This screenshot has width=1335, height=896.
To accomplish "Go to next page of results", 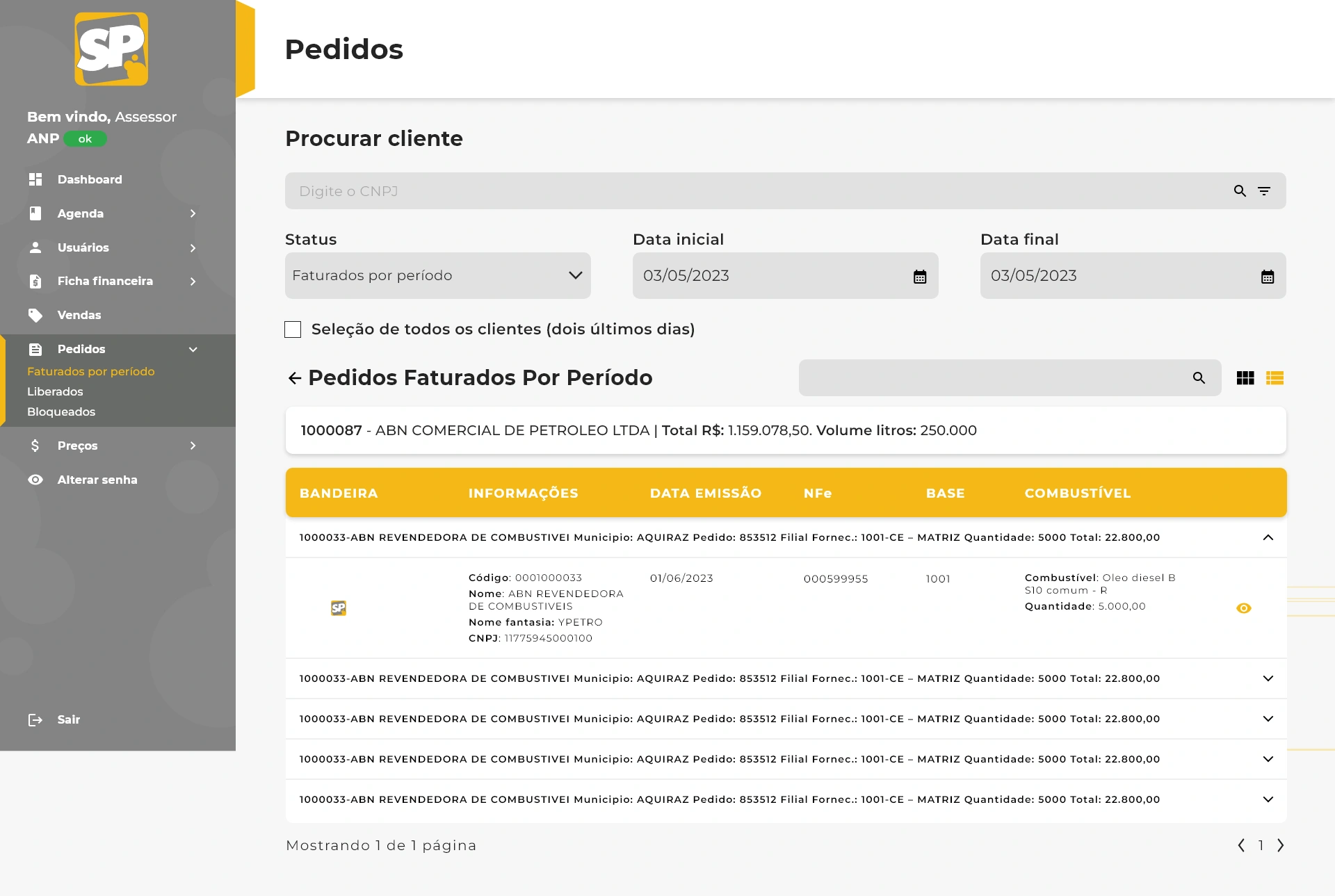I will click(1280, 845).
